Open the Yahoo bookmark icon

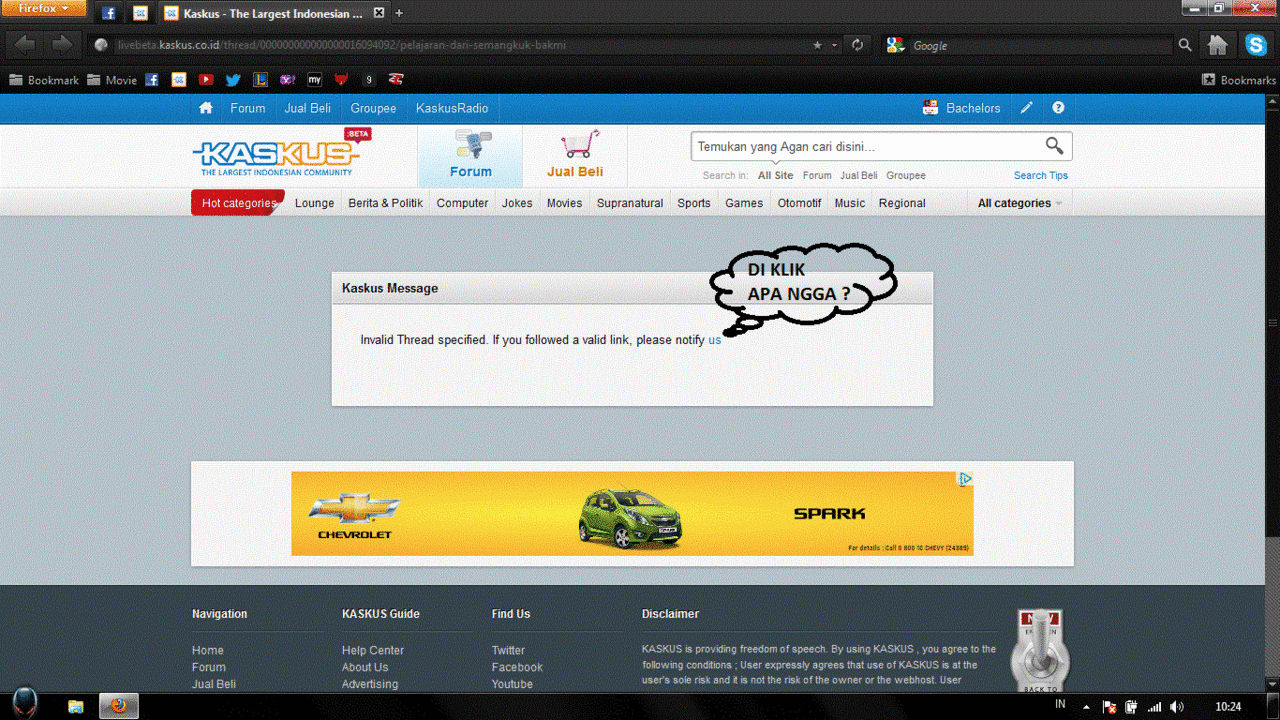288,80
